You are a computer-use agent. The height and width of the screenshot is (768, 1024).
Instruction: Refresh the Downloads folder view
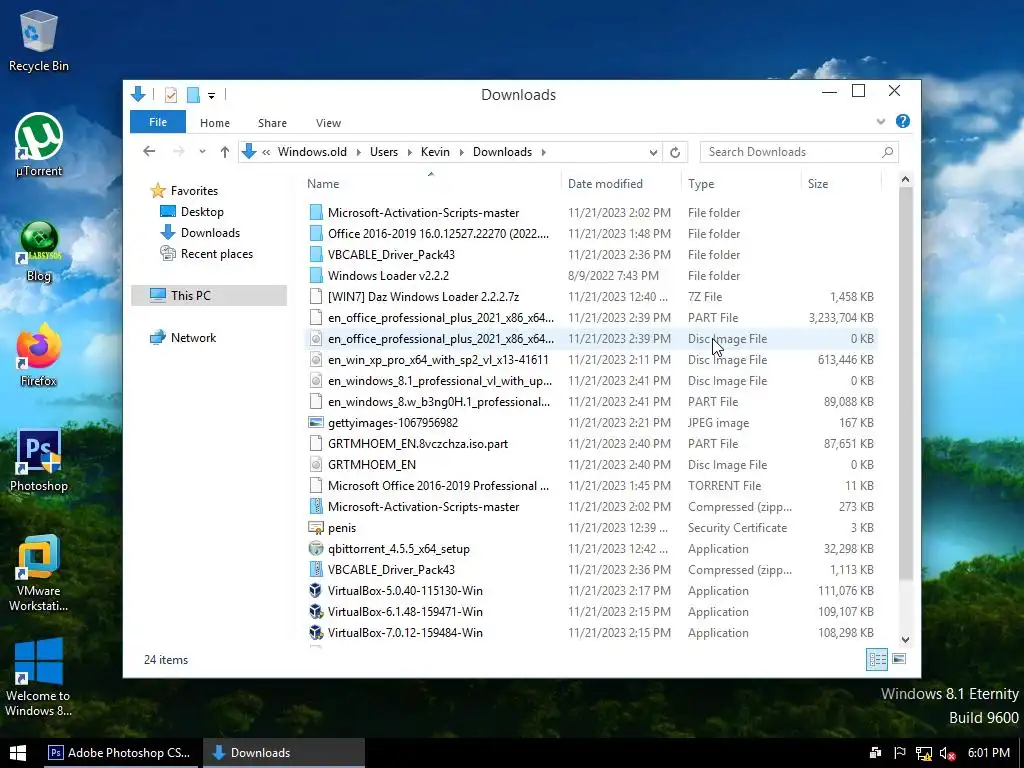point(675,152)
